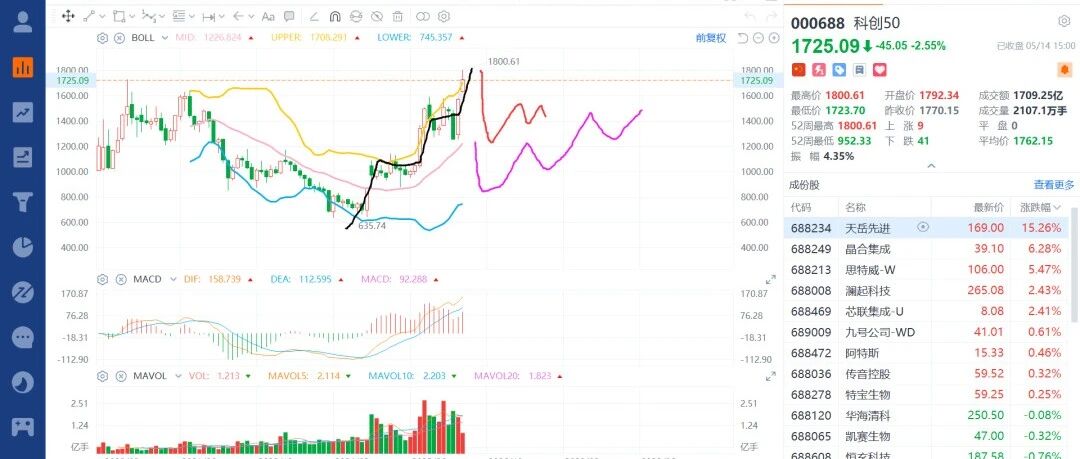This screenshot has height=459, width=1080.
Task: Click the hide drawings eye-slash icon
Action: click(x=377, y=16)
